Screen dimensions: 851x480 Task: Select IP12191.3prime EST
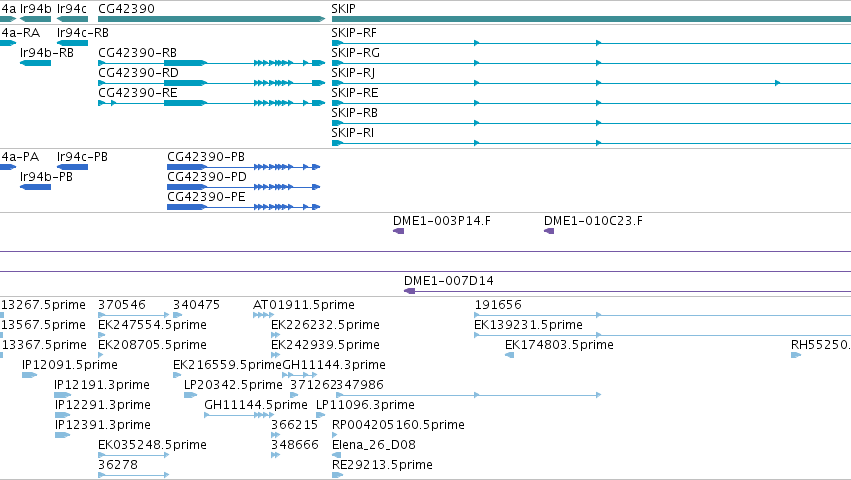62,395
